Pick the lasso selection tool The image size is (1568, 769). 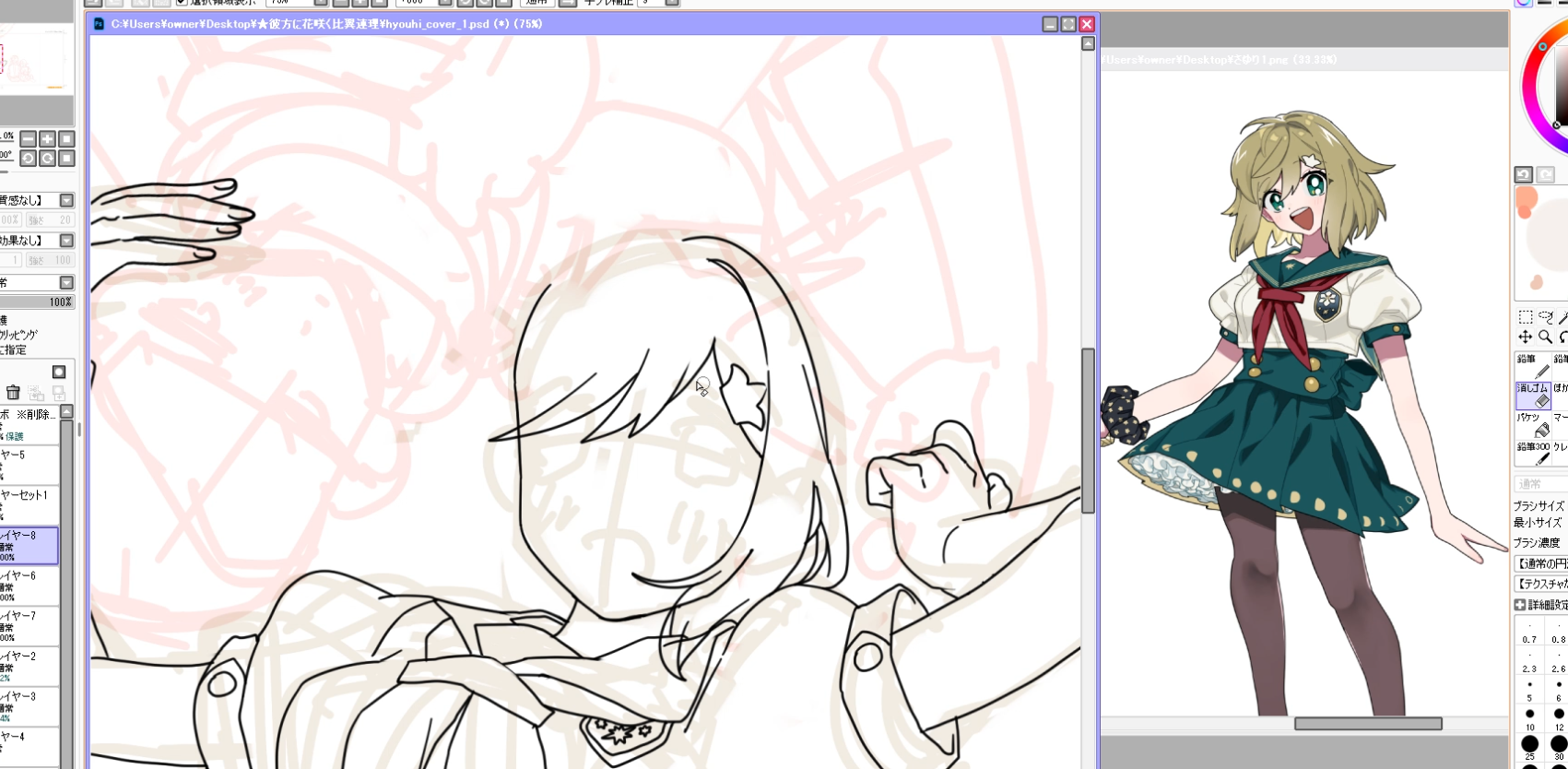point(1546,316)
